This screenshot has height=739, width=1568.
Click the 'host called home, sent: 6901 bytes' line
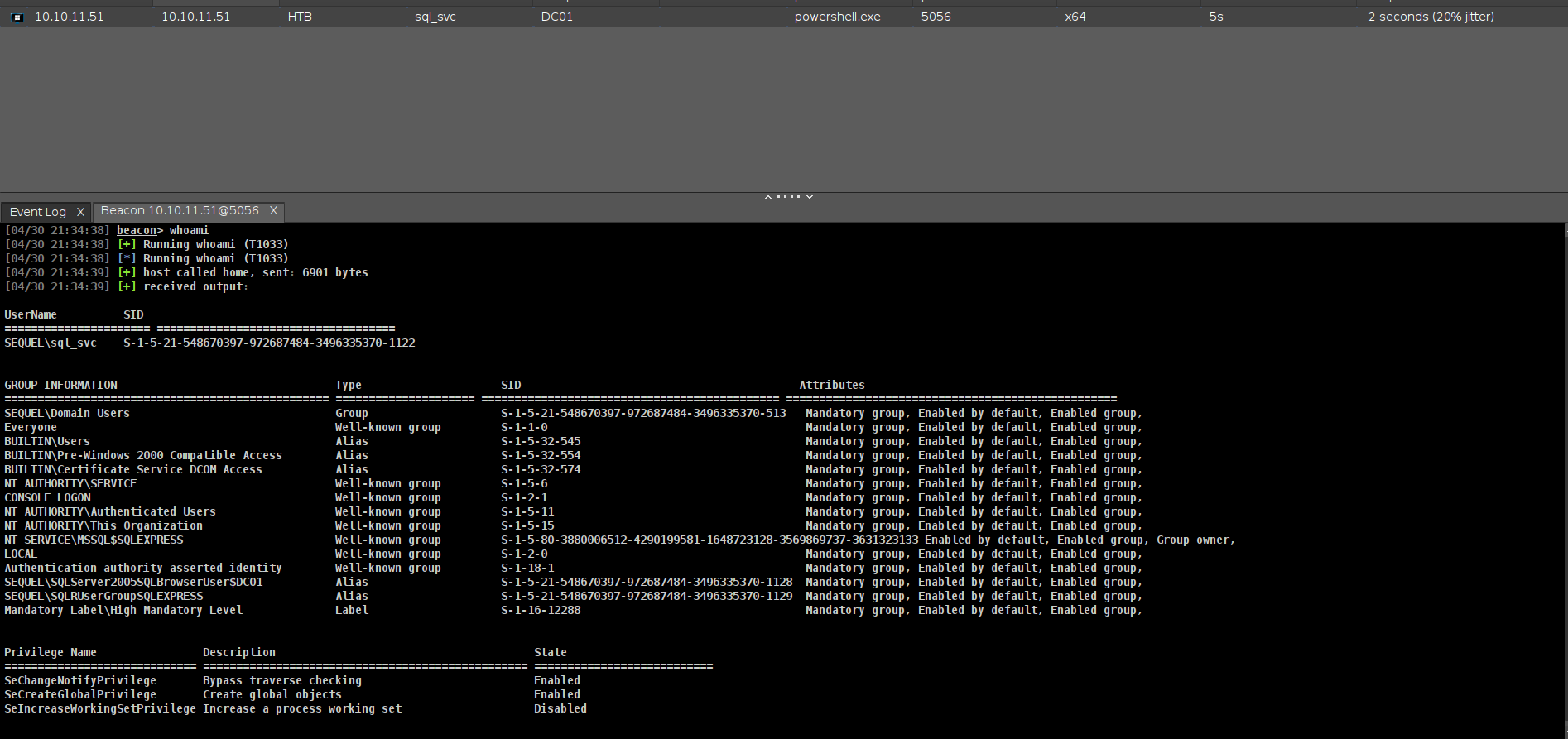pos(186,273)
